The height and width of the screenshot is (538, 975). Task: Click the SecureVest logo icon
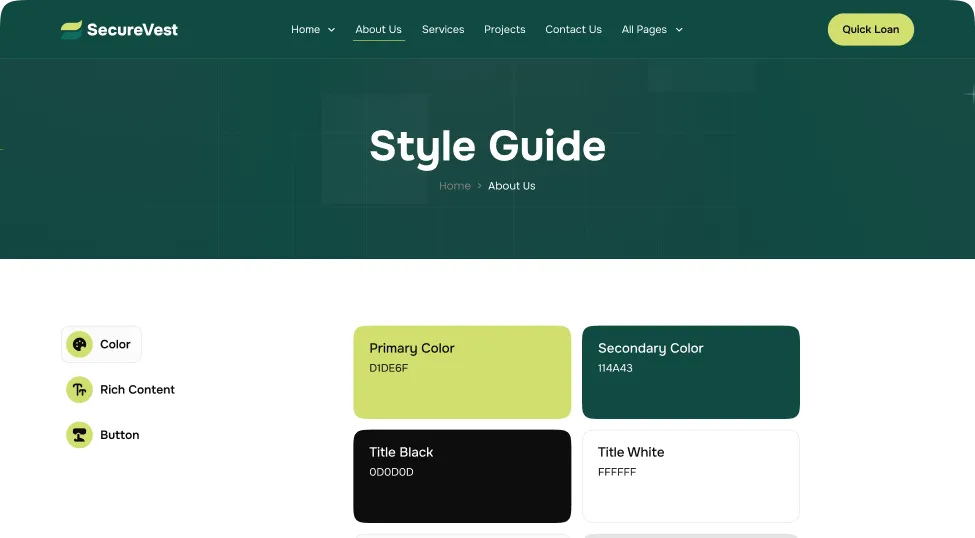coord(71,29)
